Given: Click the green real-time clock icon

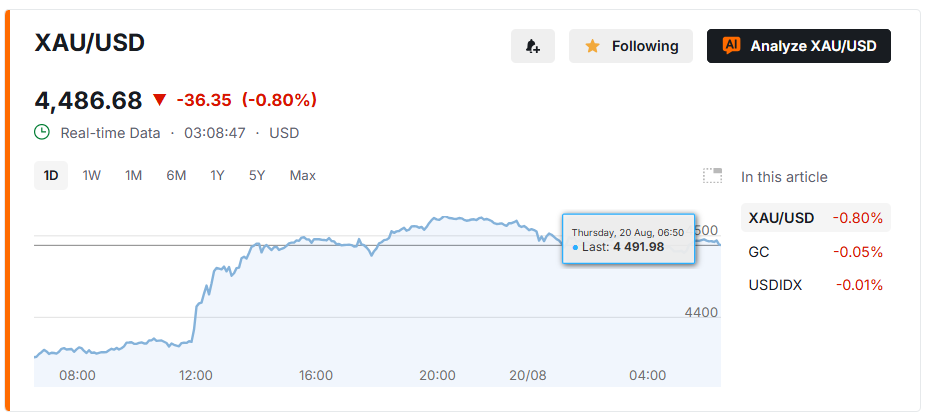Looking at the screenshot, I should coord(42,133).
